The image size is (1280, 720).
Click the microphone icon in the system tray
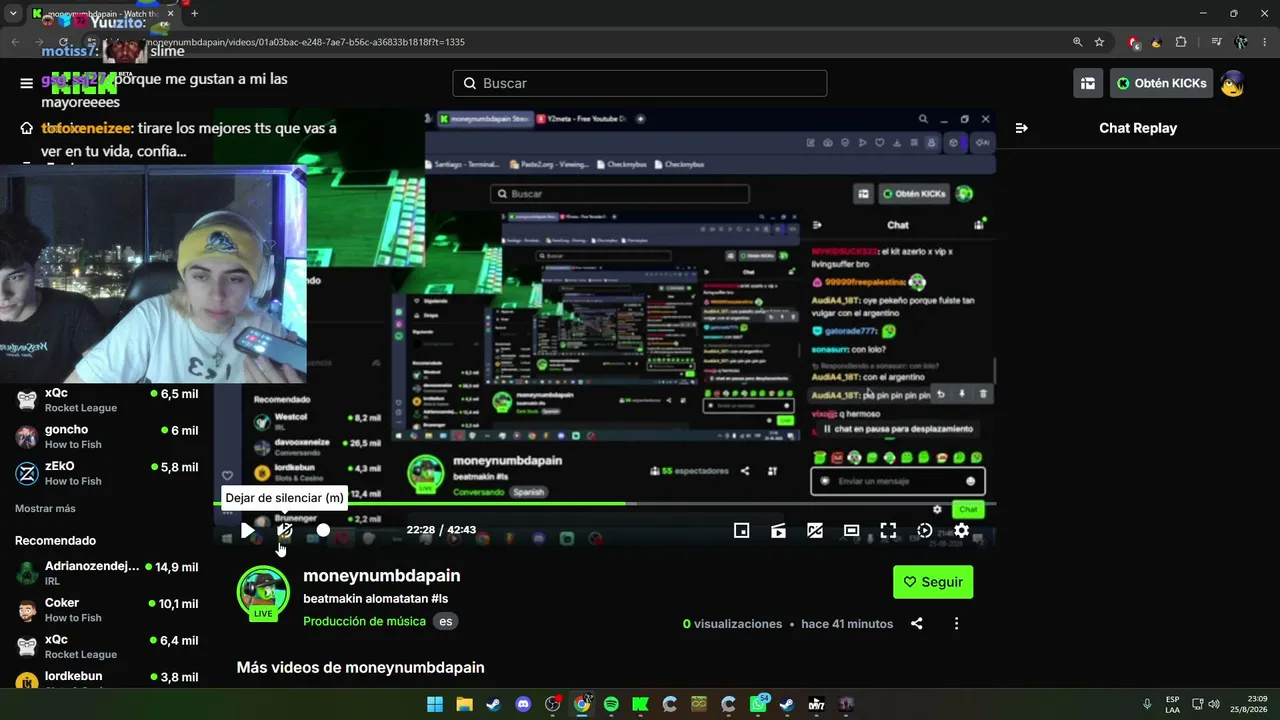(x=1147, y=704)
